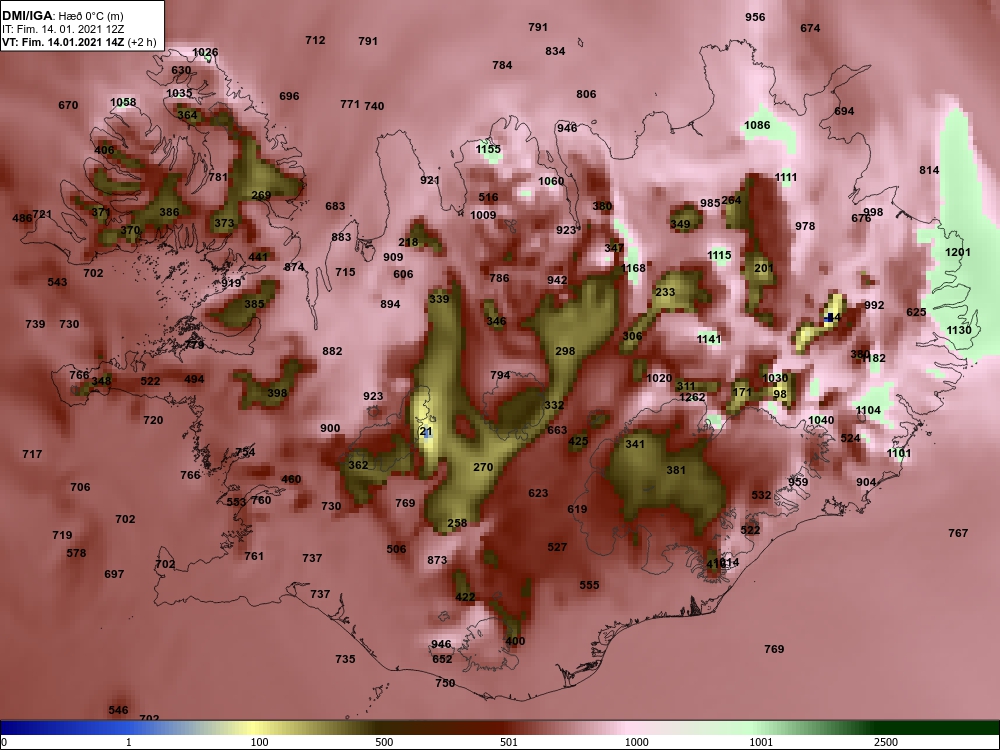Image resolution: width=1000 pixels, height=750 pixels.
Task: Click the 663 value
Action: (557, 430)
